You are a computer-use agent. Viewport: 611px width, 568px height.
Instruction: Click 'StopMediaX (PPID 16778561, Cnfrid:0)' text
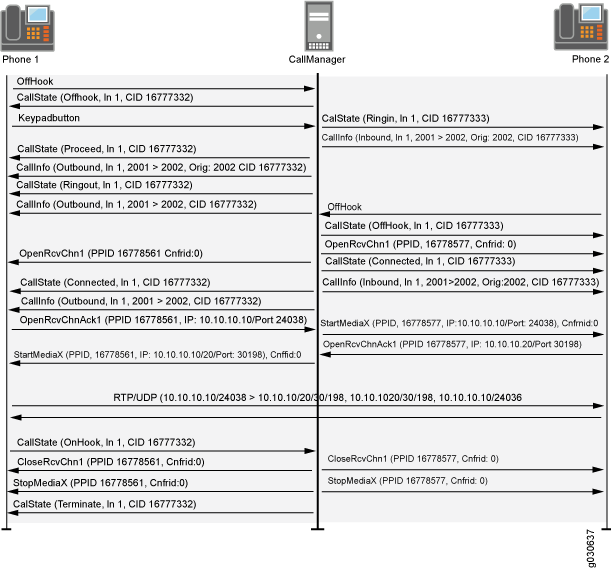pyautogui.click(x=101, y=483)
